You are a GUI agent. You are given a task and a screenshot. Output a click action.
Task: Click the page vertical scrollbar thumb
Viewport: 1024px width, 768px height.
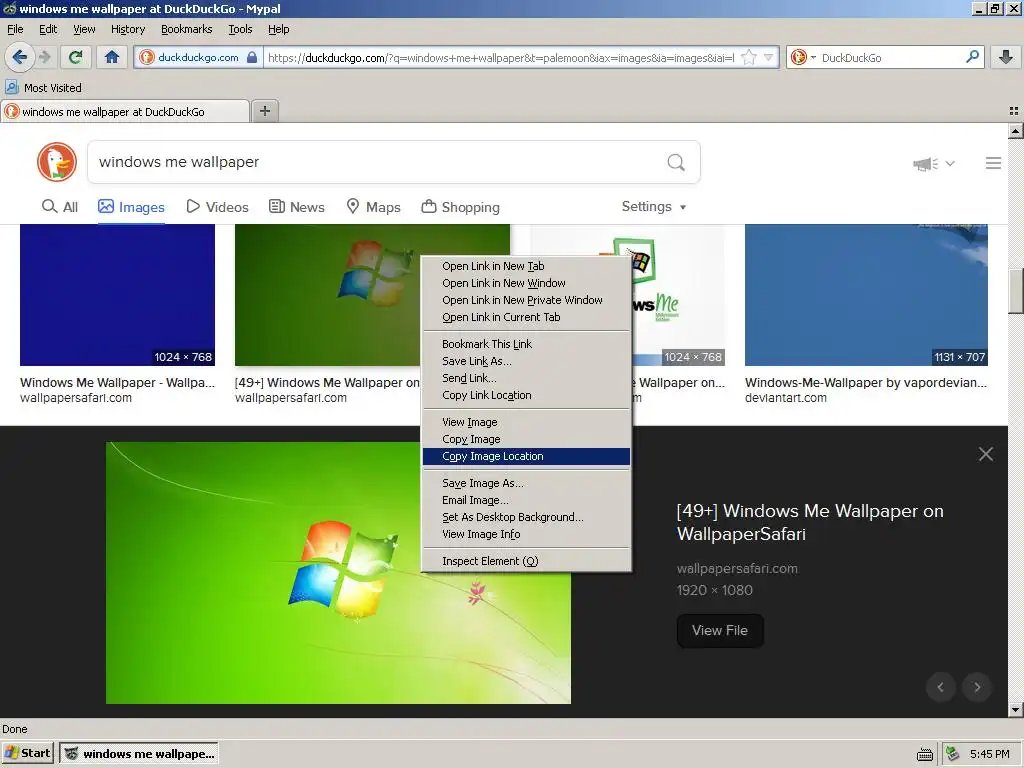1016,291
